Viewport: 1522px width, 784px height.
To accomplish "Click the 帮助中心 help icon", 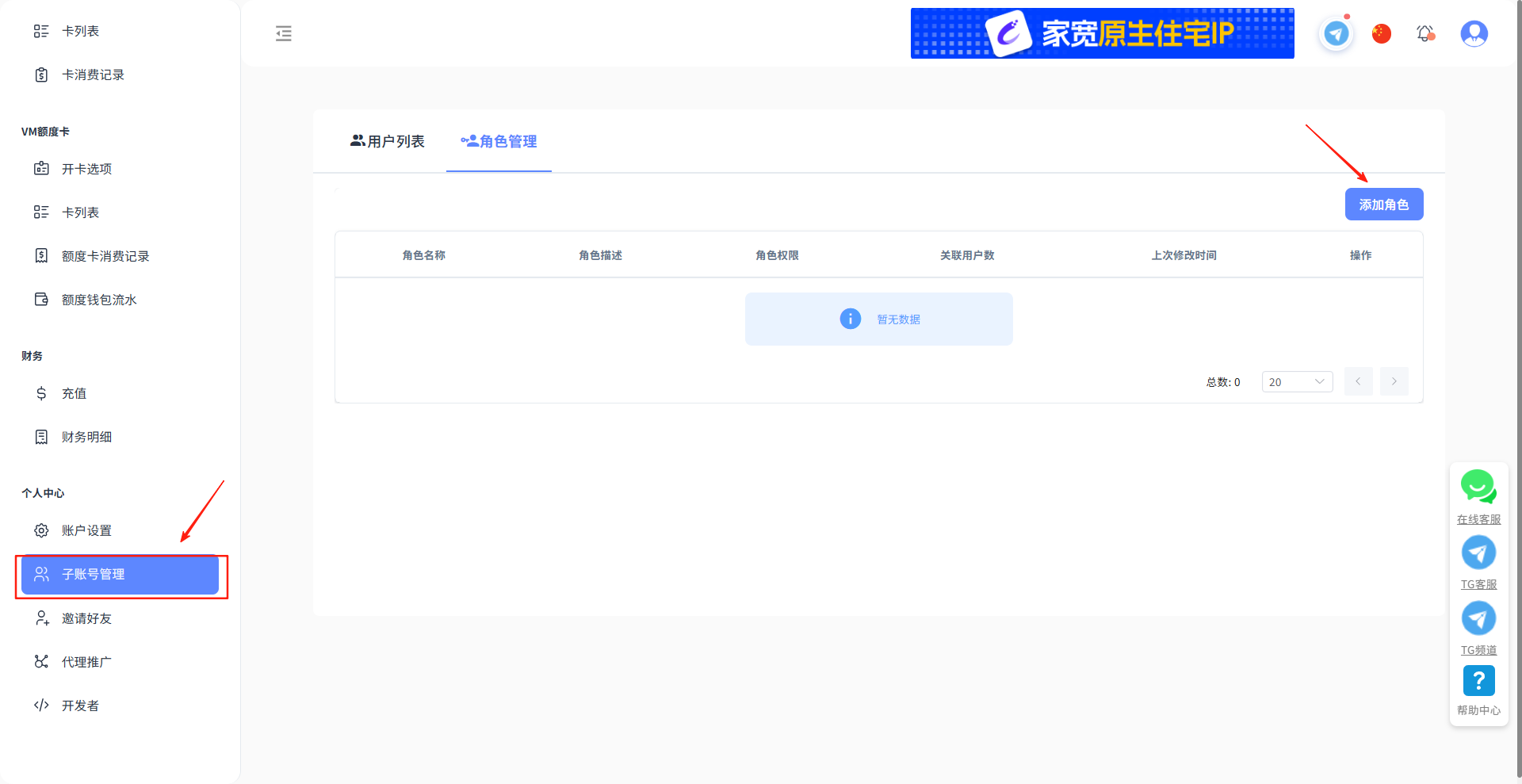I will (x=1478, y=681).
